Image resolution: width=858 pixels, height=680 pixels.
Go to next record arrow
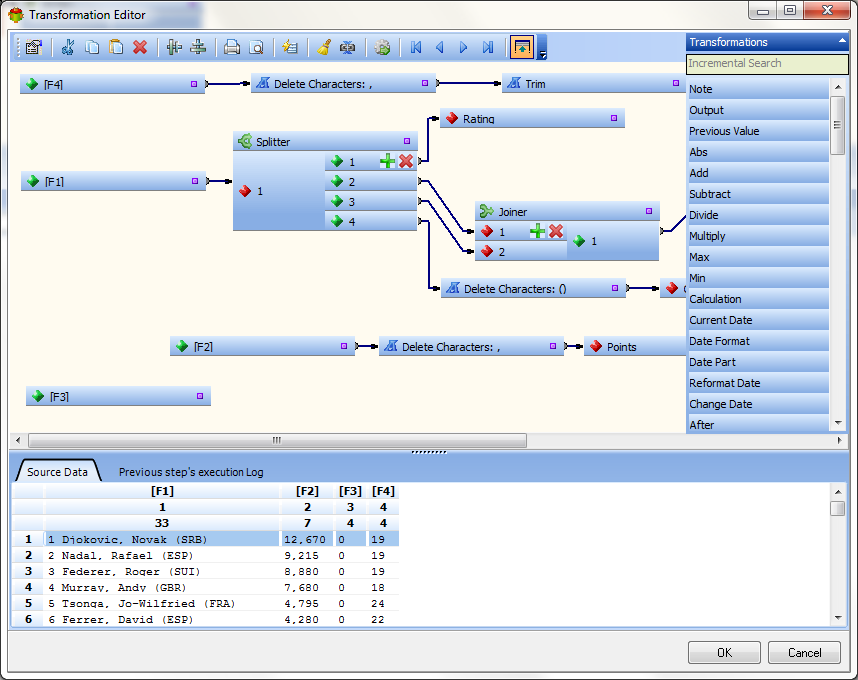tap(463, 48)
